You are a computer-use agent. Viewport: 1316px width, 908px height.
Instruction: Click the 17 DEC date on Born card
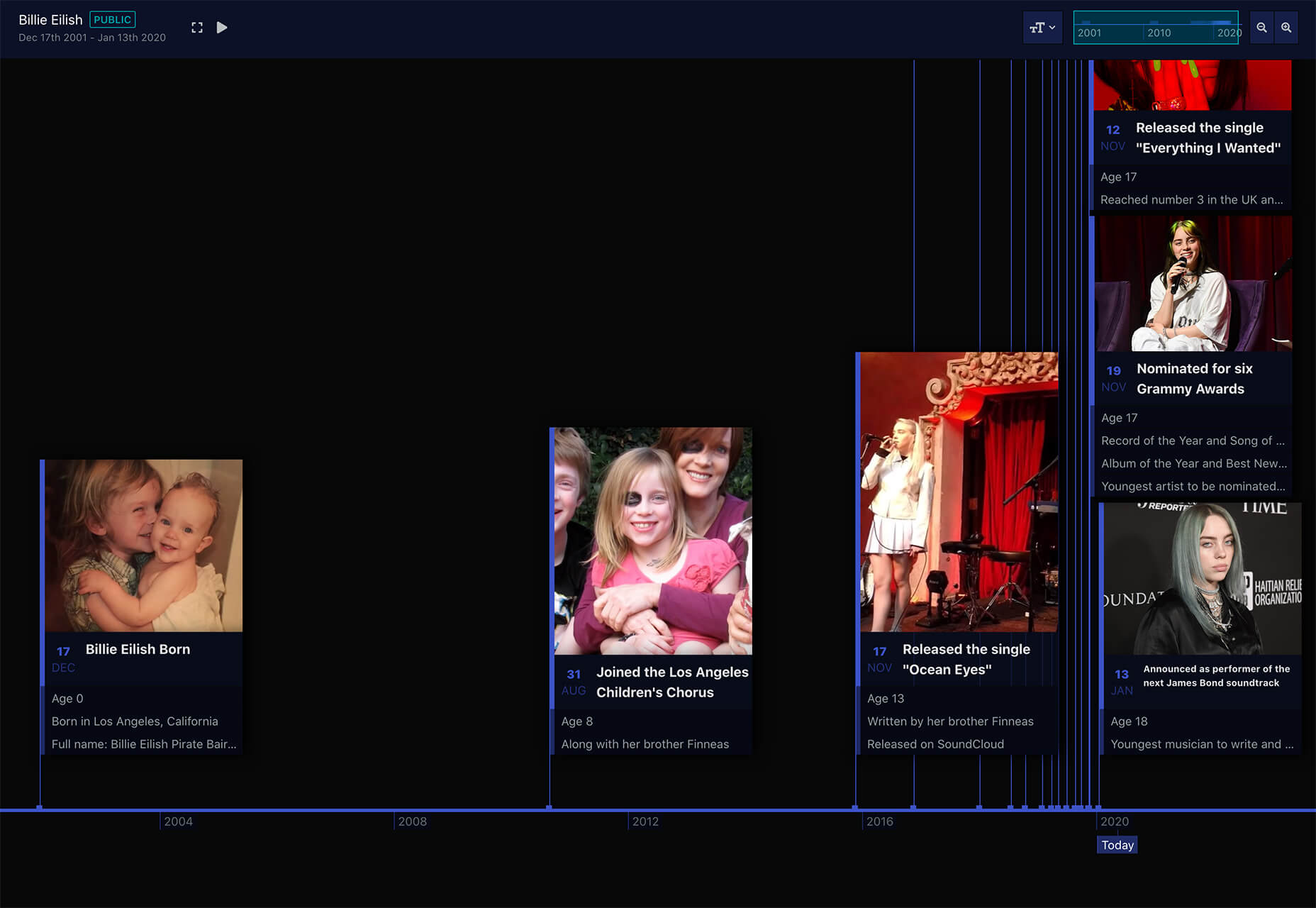coord(63,659)
